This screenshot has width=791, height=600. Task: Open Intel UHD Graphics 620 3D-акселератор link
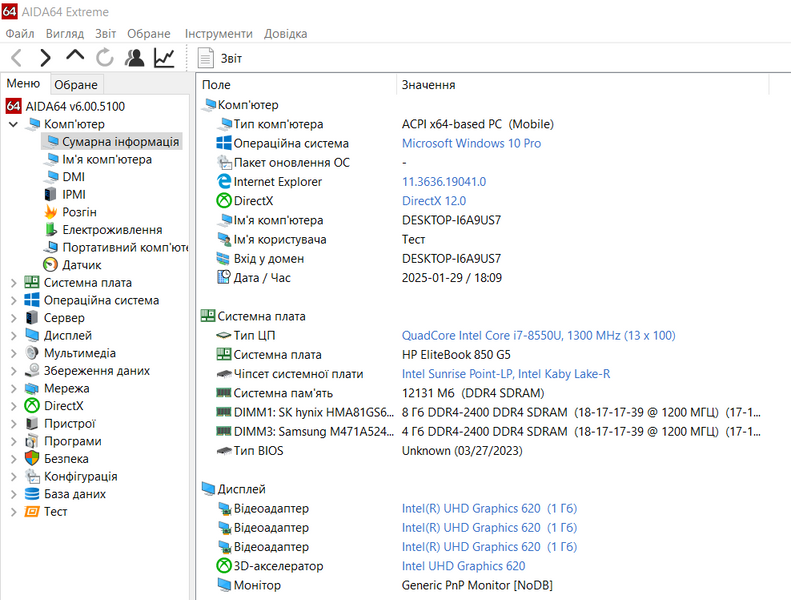(463, 566)
